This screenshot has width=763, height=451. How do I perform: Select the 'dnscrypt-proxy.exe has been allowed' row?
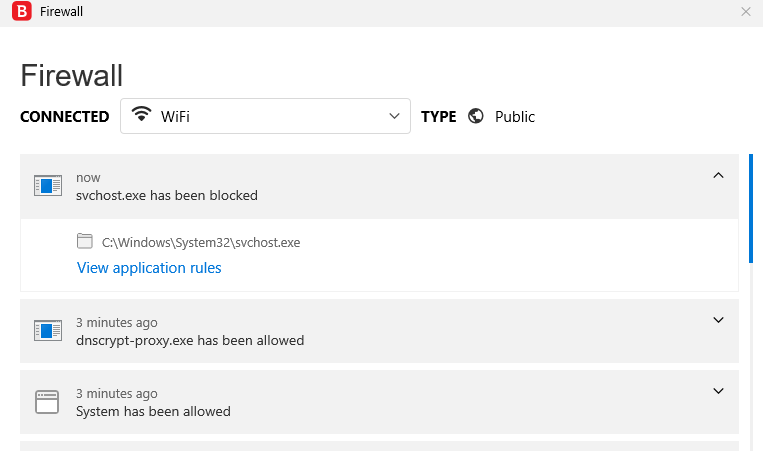(190, 340)
